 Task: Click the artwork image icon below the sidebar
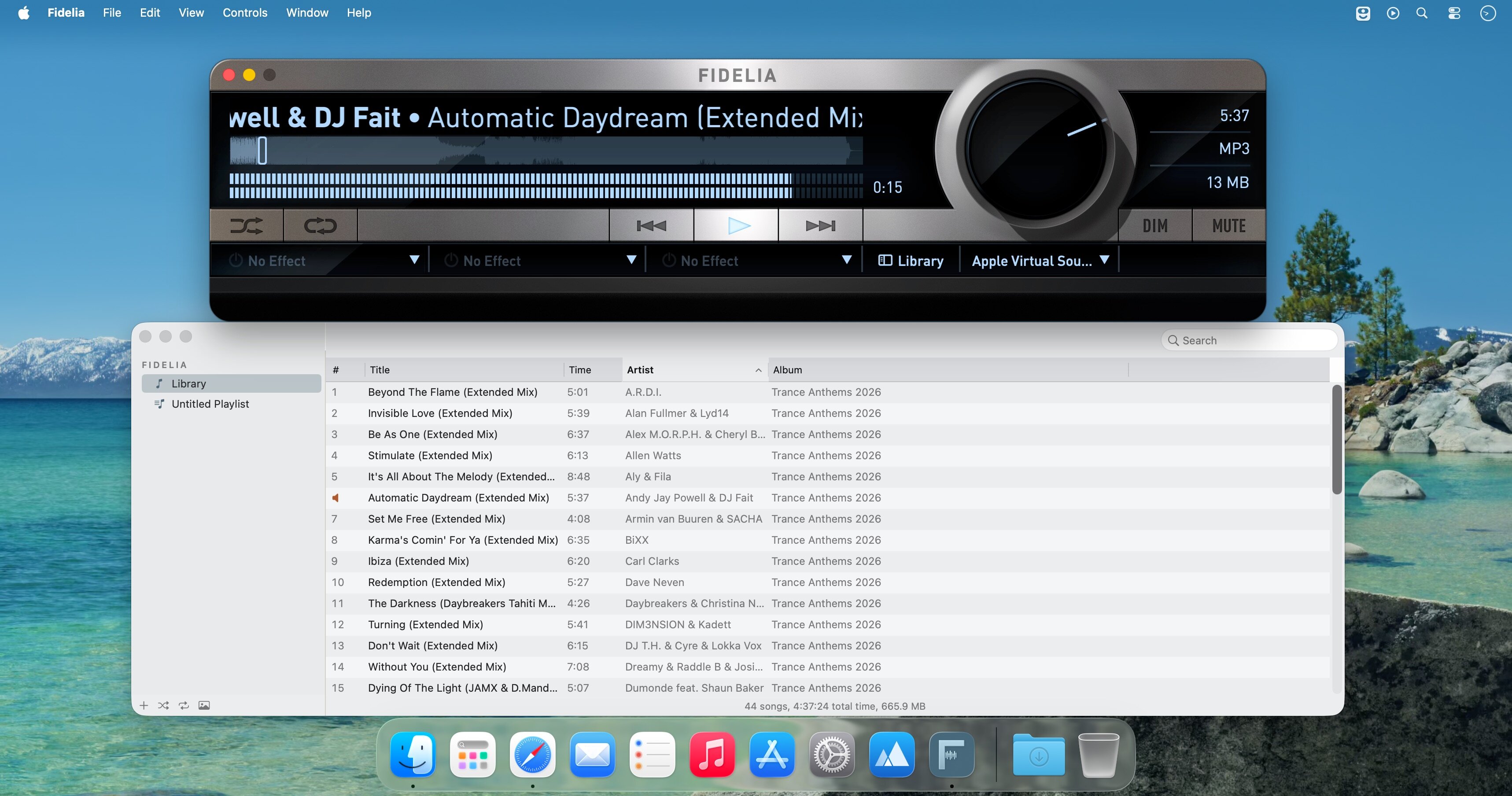click(x=204, y=706)
